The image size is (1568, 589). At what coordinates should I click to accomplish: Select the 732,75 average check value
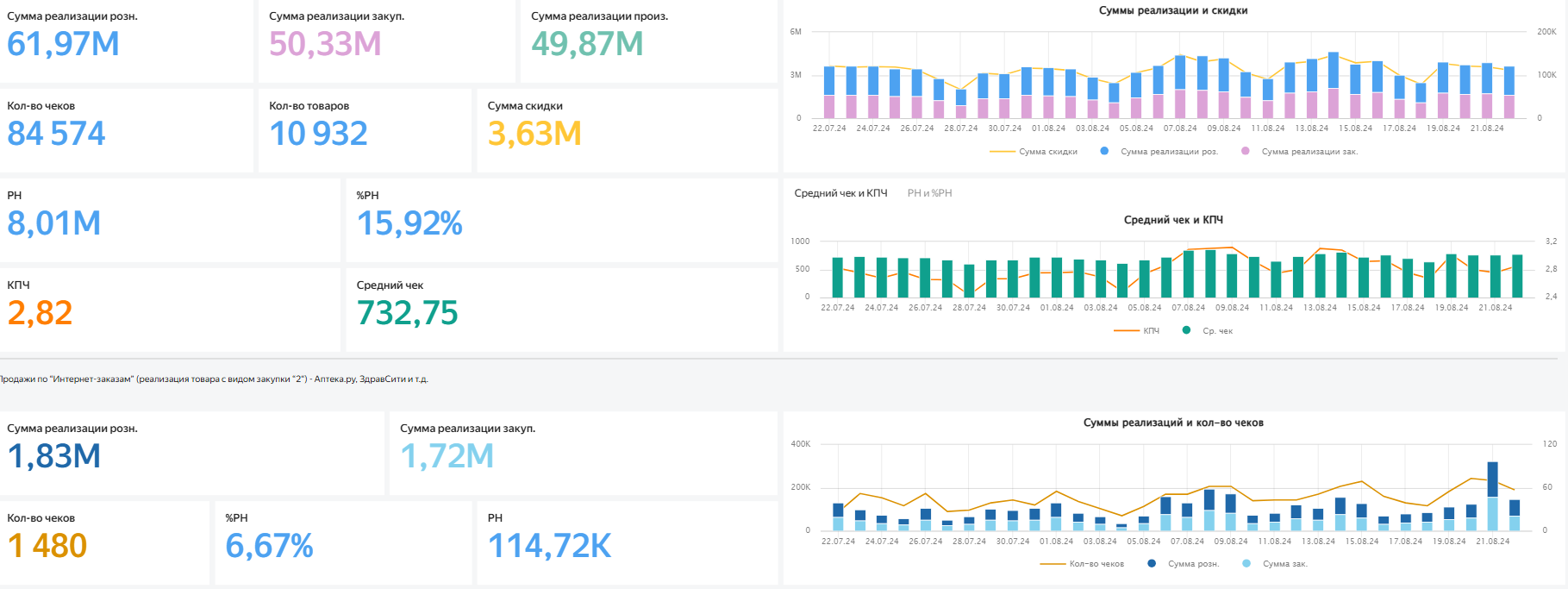click(x=407, y=313)
